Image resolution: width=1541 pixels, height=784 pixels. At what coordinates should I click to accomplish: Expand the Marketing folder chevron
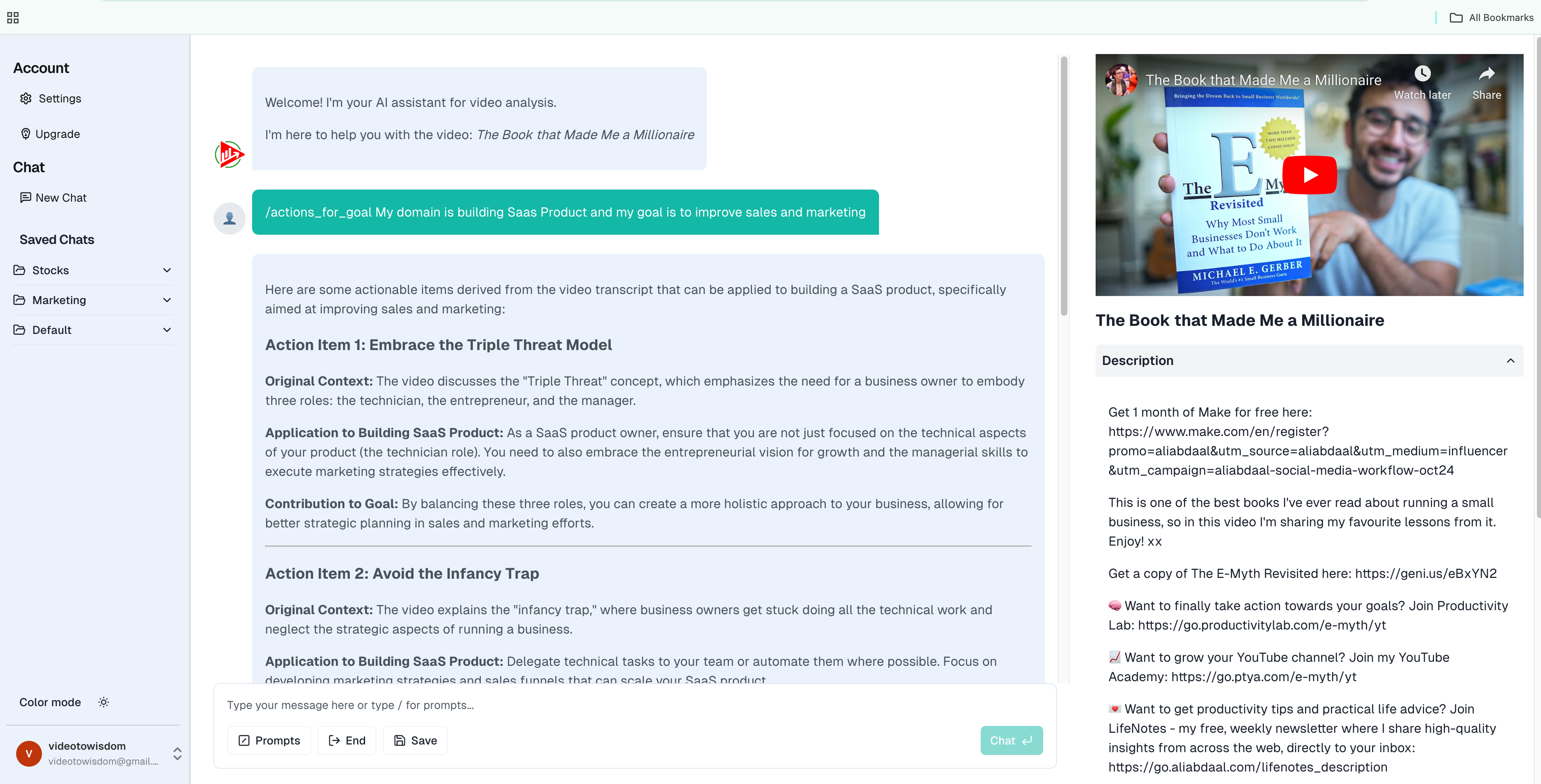[x=167, y=300]
